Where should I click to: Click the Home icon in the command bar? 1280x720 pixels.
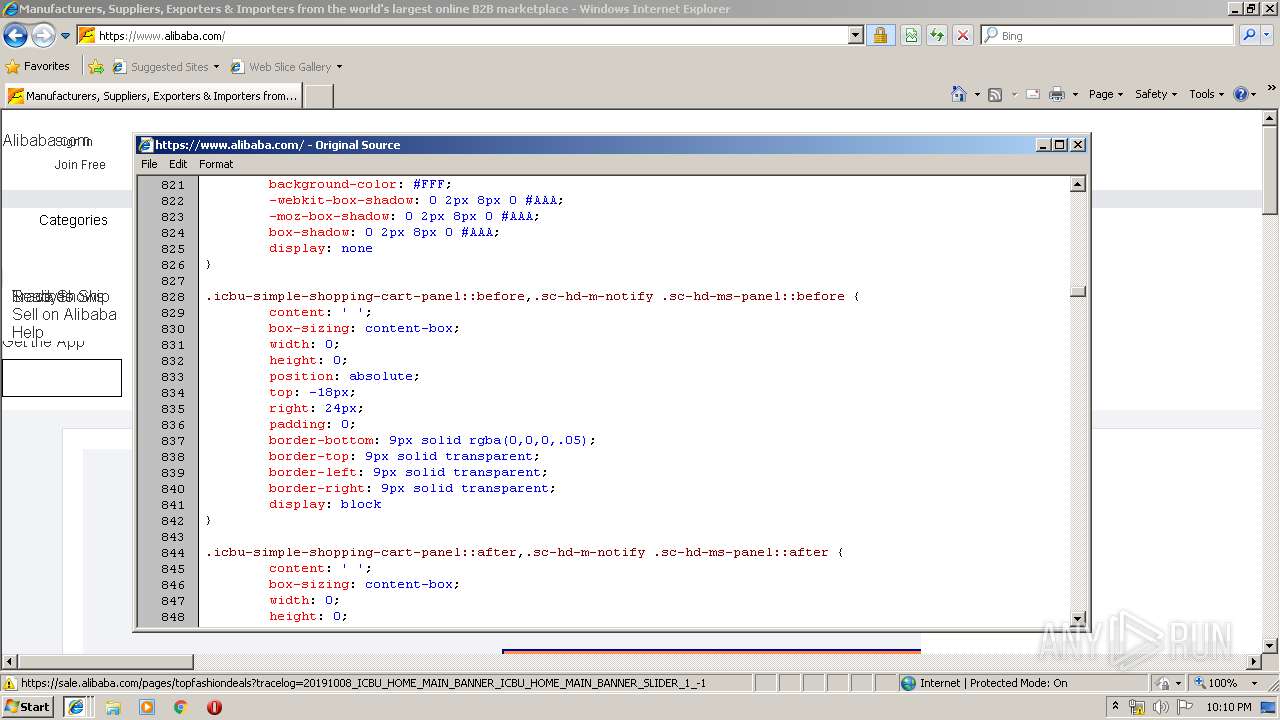click(x=958, y=94)
